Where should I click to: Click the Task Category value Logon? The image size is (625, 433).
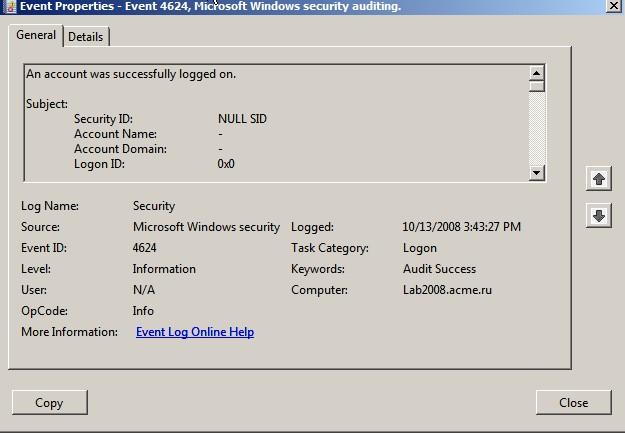[420, 248]
